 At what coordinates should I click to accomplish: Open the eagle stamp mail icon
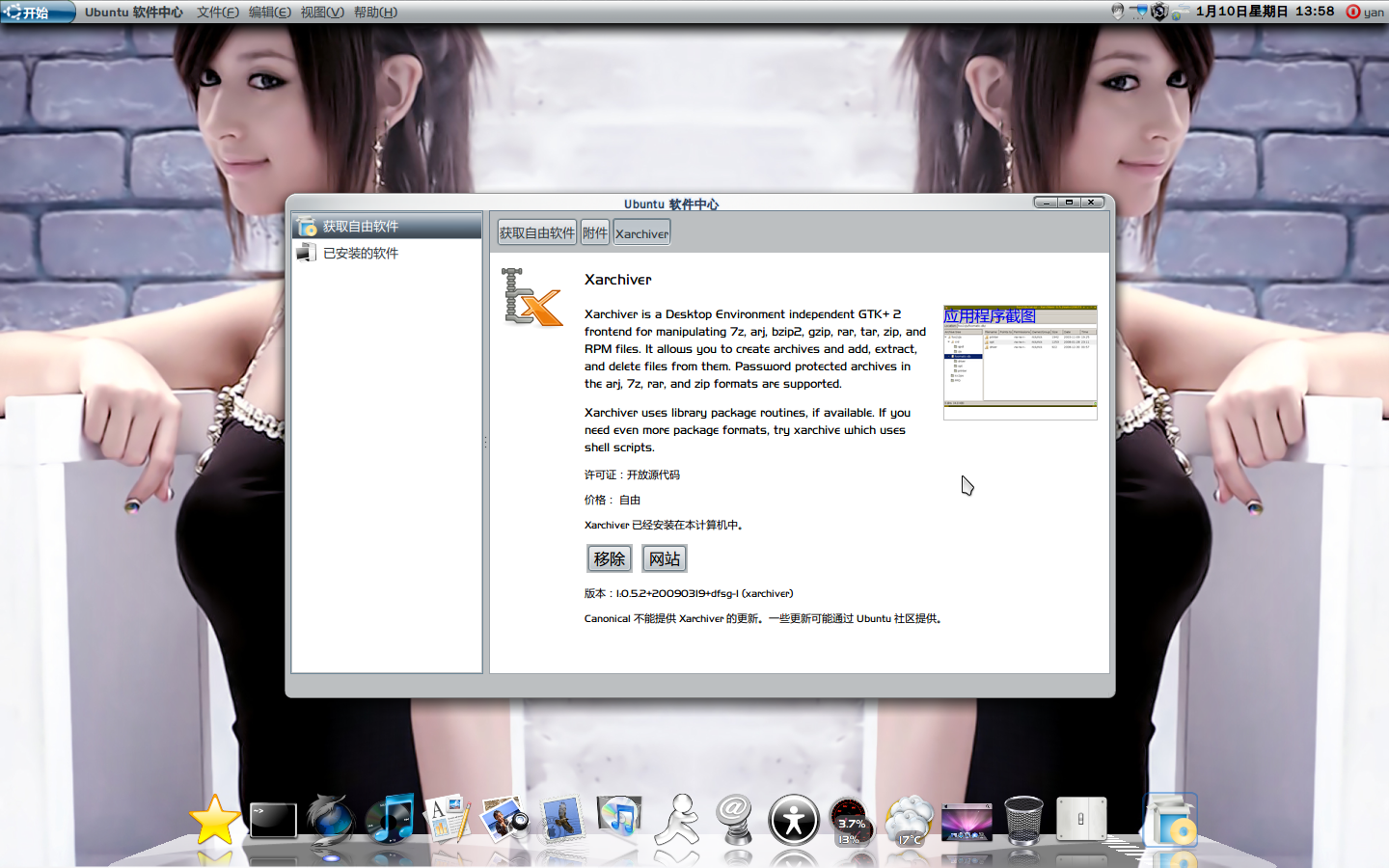pyautogui.click(x=562, y=819)
